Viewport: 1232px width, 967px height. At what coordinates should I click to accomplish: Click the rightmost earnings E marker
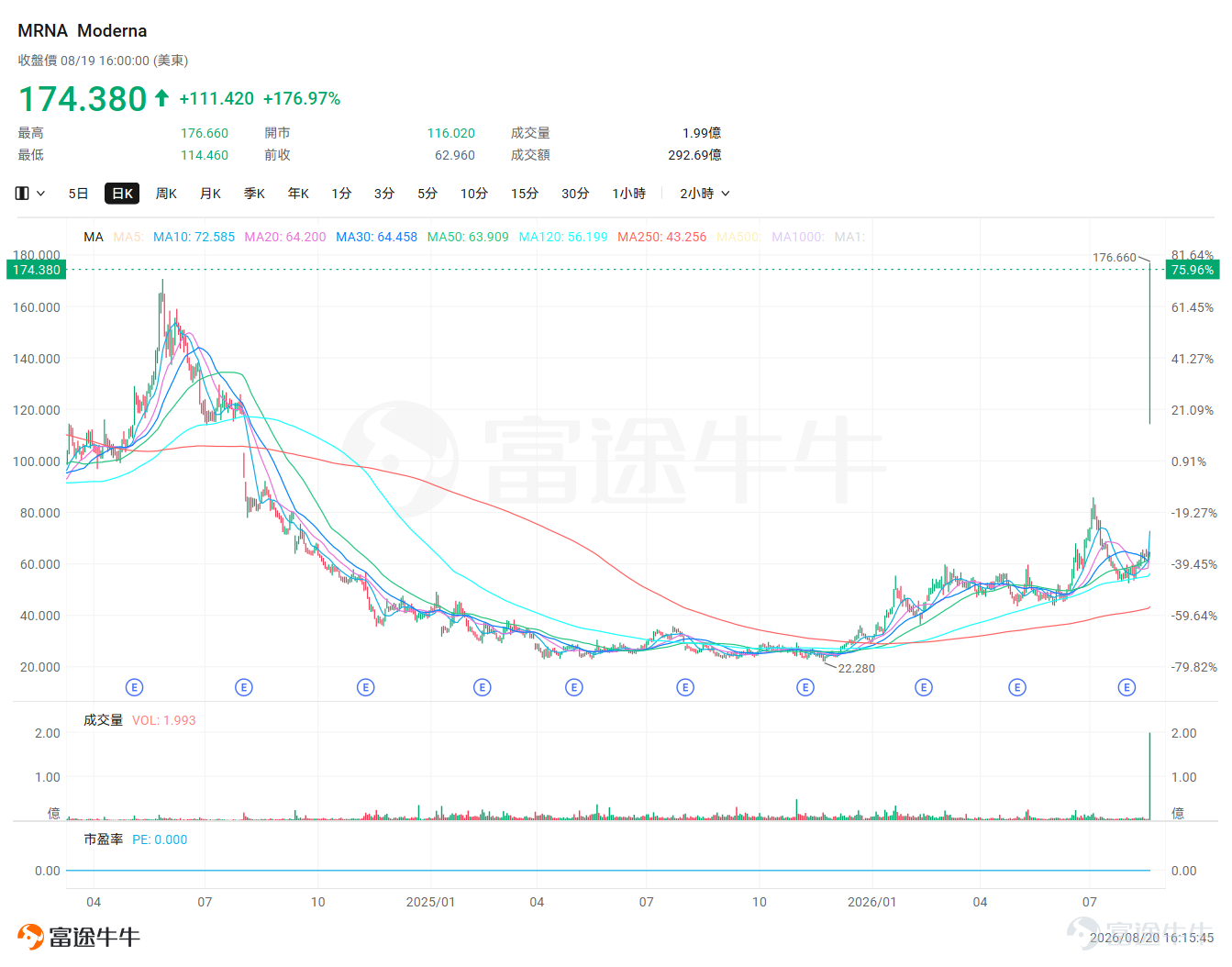coord(1127,687)
